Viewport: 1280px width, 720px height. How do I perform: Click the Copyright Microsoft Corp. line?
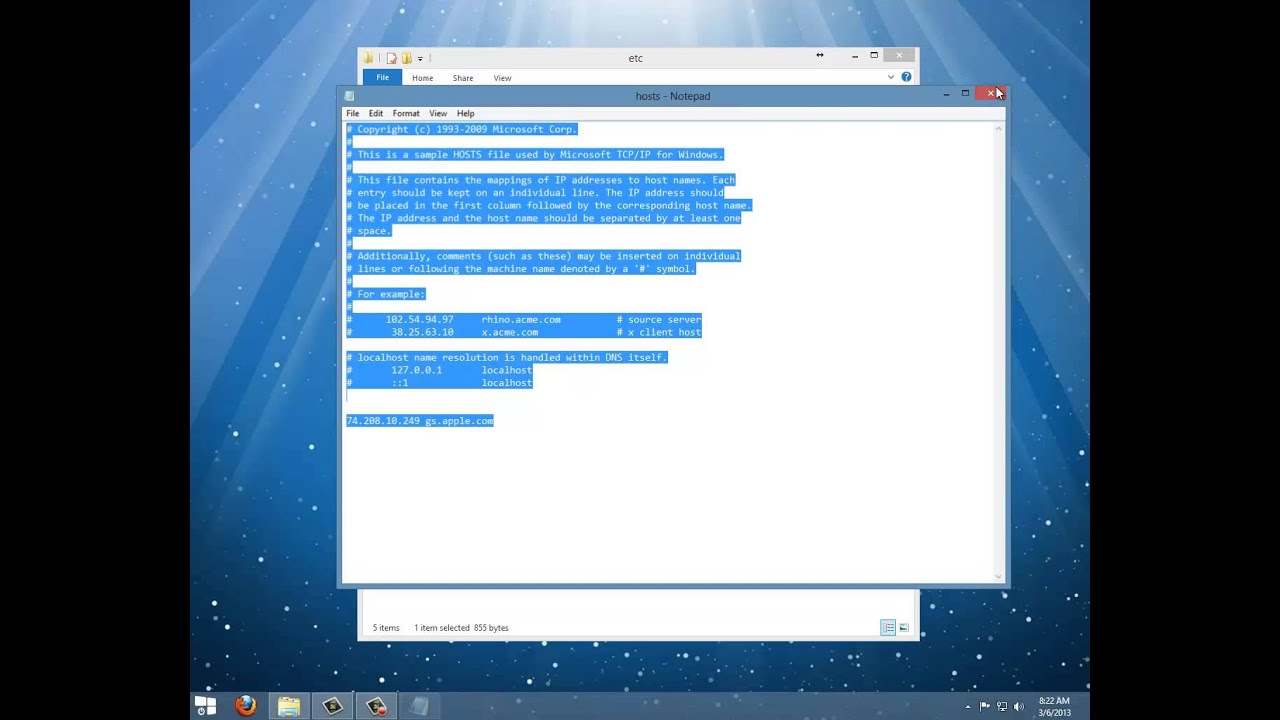click(x=462, y=129)
